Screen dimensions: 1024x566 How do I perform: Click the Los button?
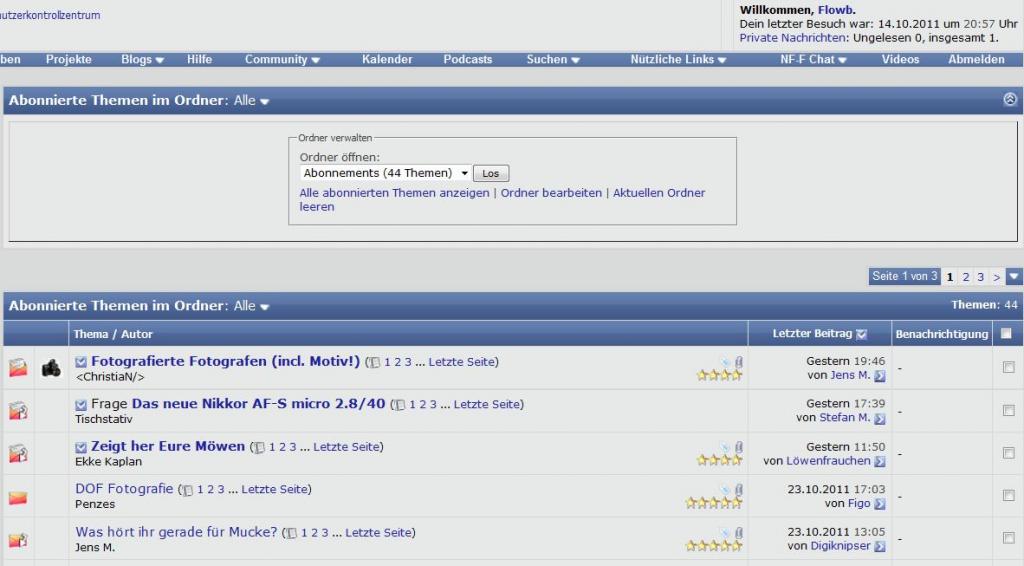pos(490,174)
